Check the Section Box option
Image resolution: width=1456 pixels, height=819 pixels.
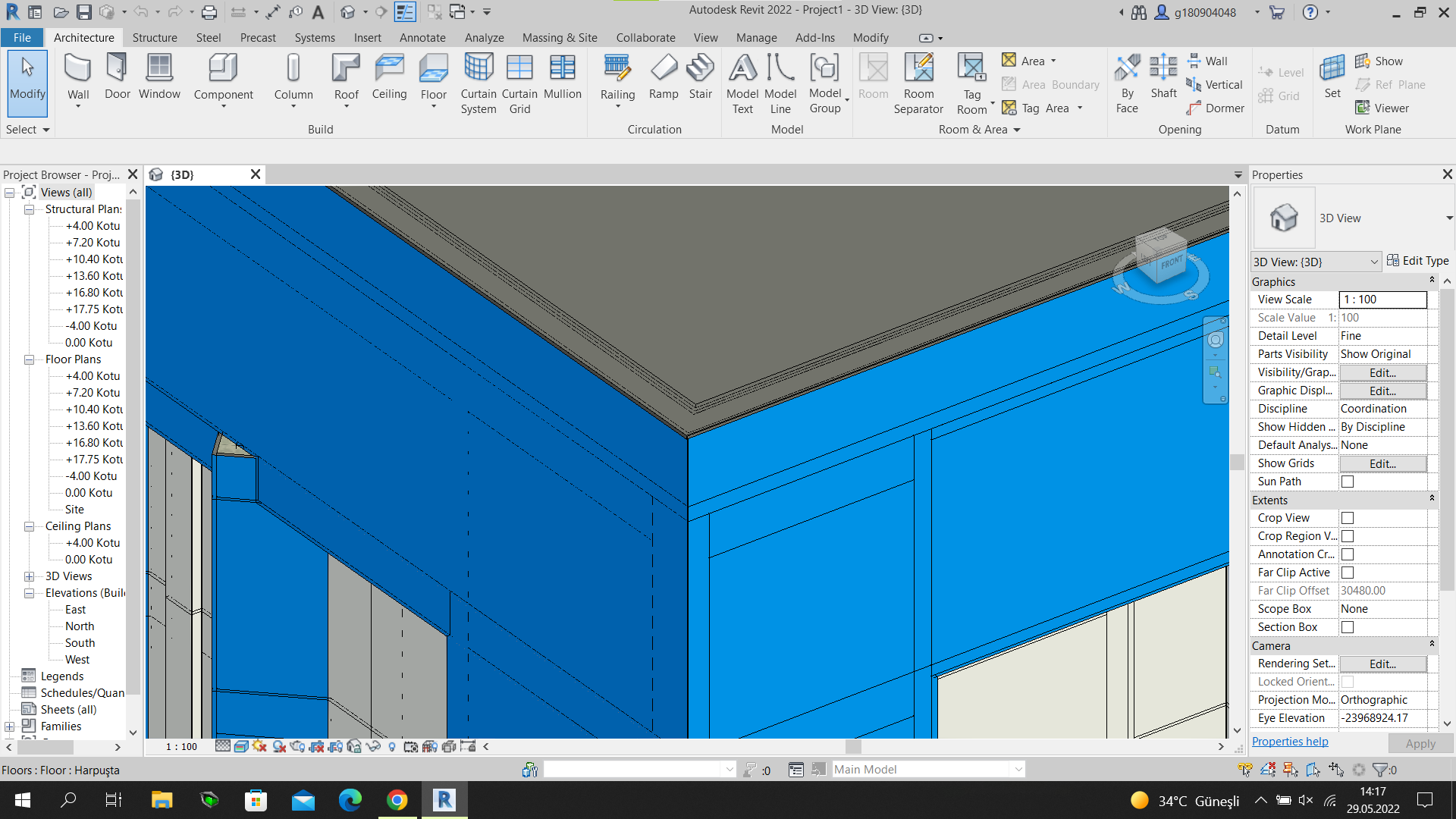point(1348,627)
